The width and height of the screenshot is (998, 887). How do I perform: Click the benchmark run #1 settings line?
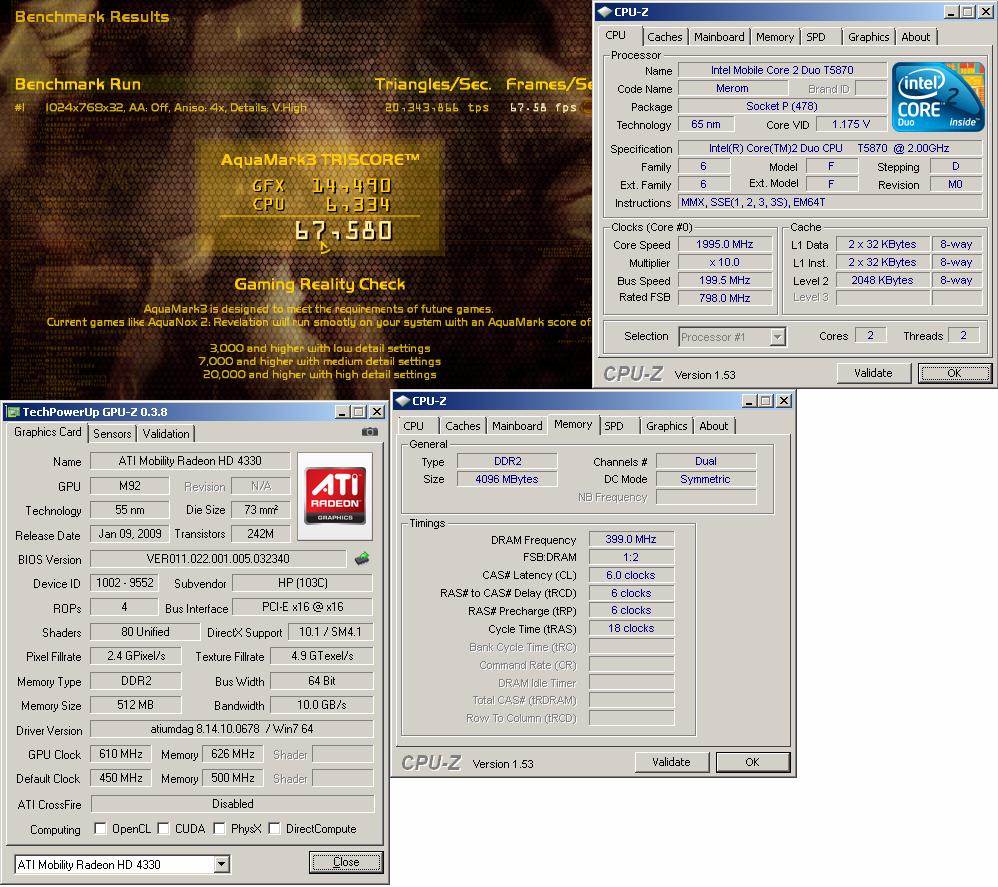(176, 108)
